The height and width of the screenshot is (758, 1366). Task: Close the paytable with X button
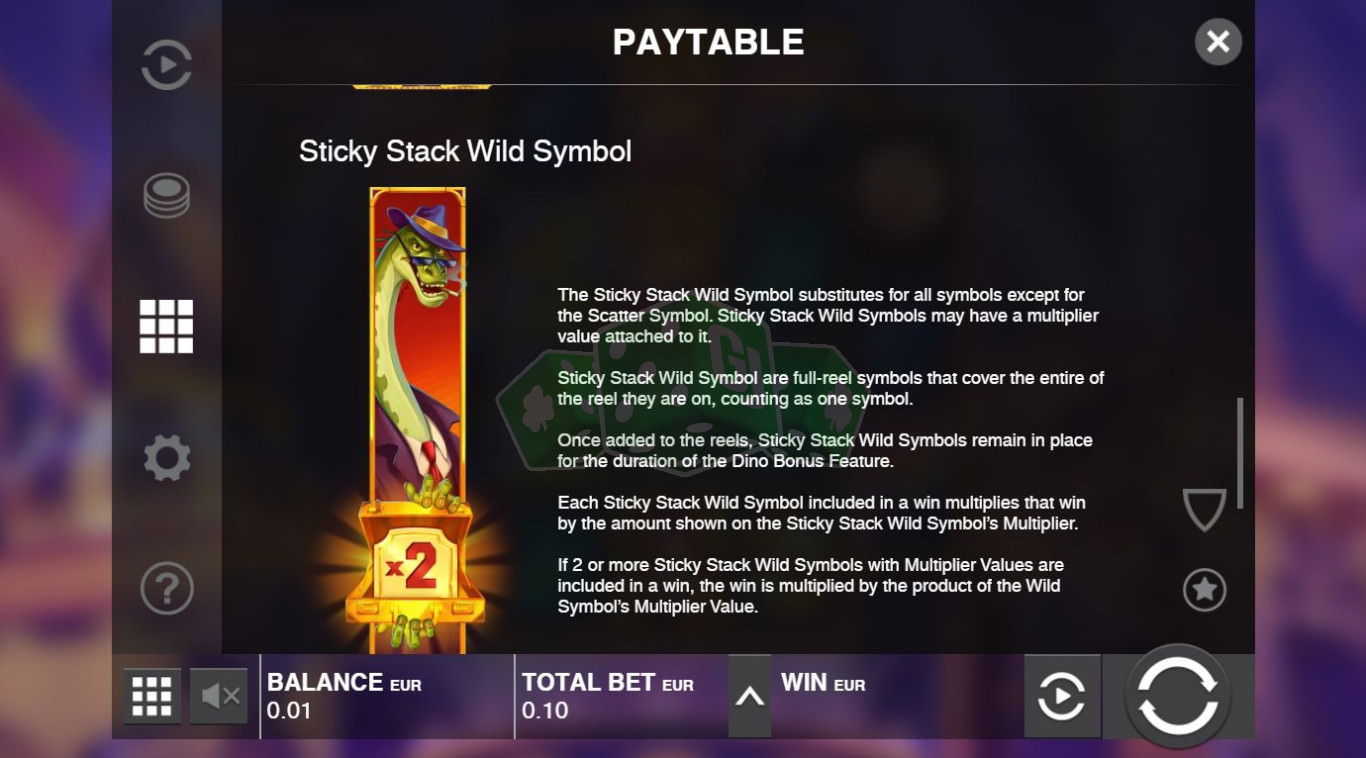click(x=1218, y=42)
